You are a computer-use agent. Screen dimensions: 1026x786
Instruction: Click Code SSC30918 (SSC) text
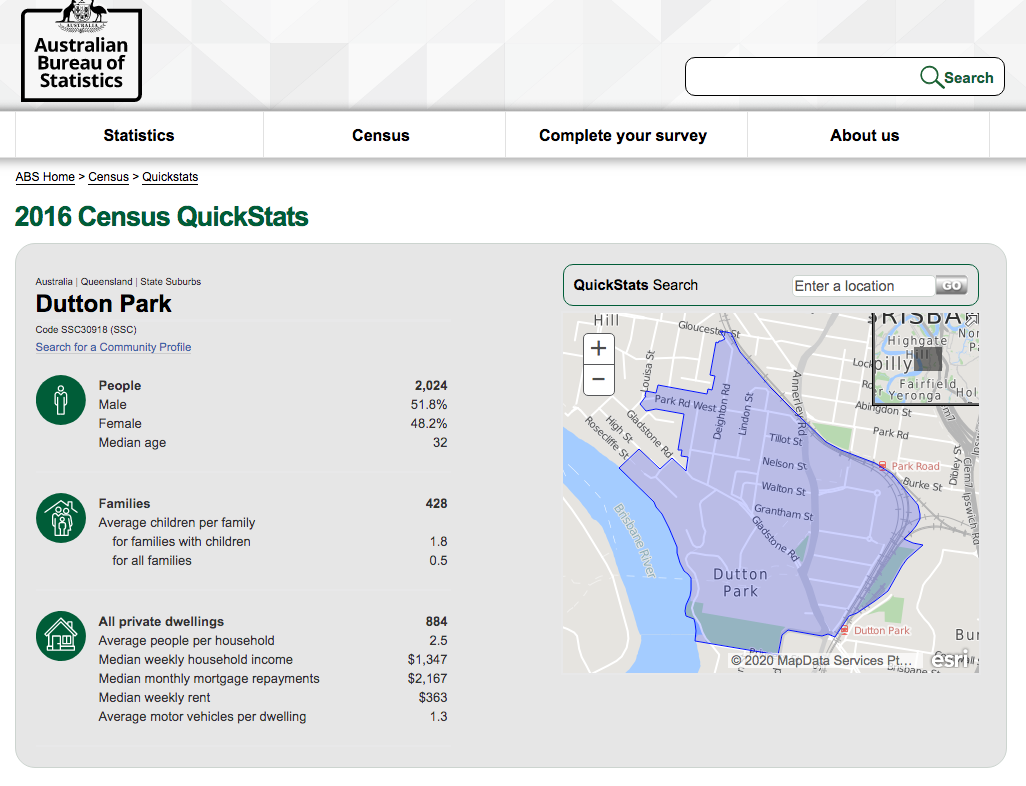(86, 329)
